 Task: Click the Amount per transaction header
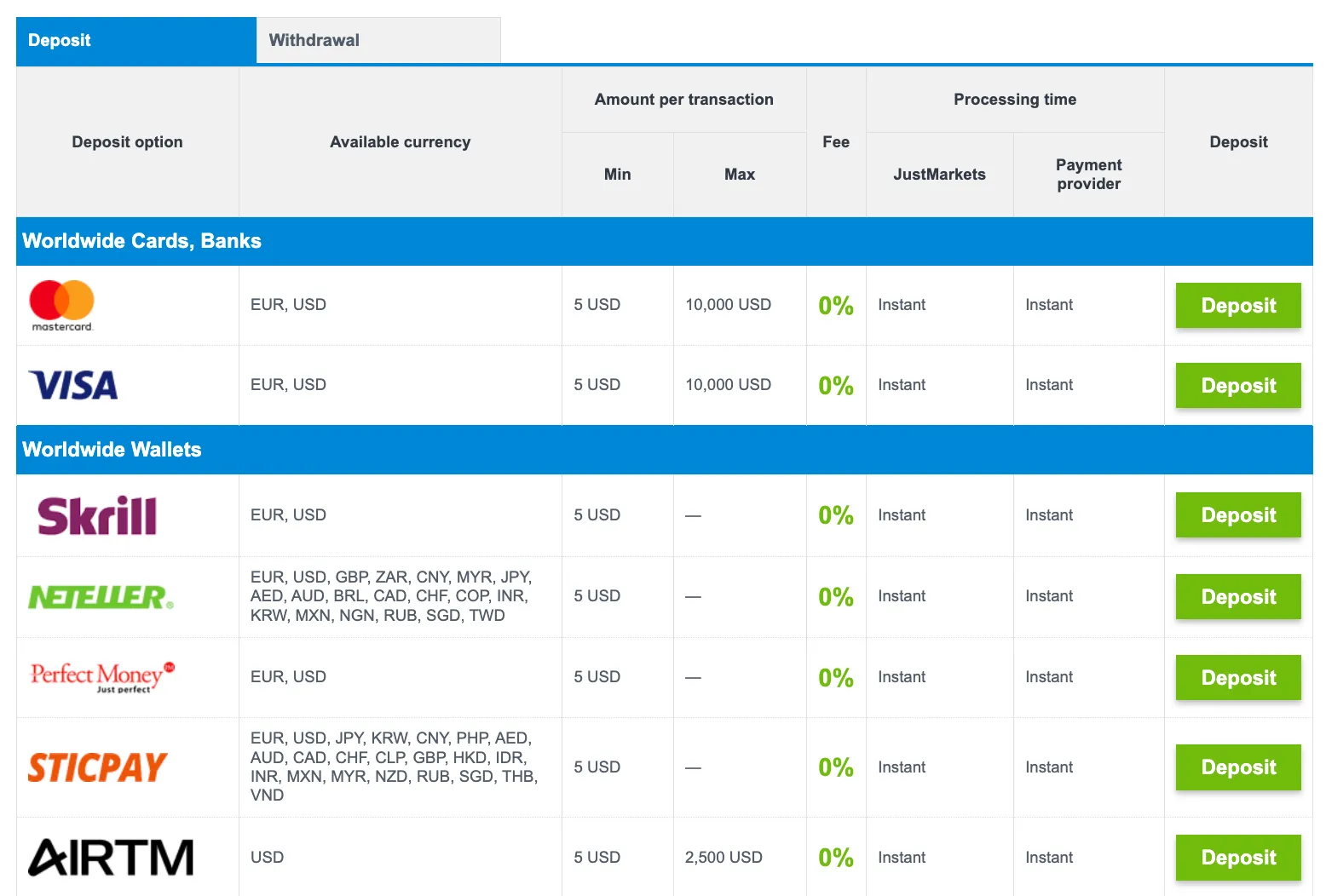click(x=684, y=100)
